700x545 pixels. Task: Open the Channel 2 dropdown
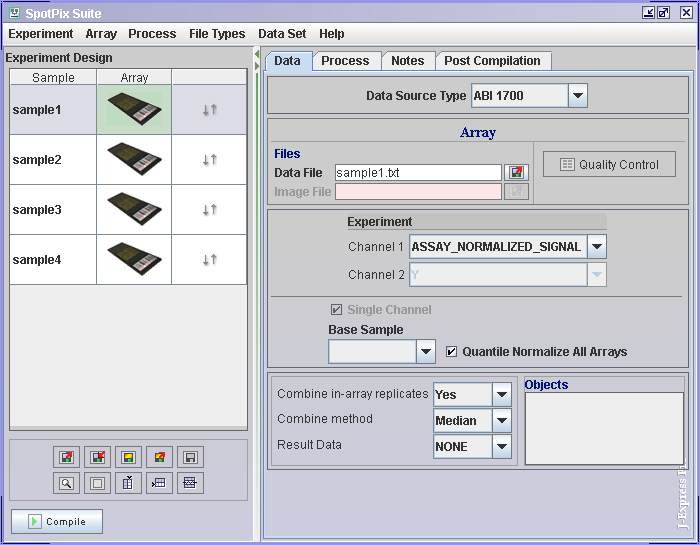coord(597,275)
